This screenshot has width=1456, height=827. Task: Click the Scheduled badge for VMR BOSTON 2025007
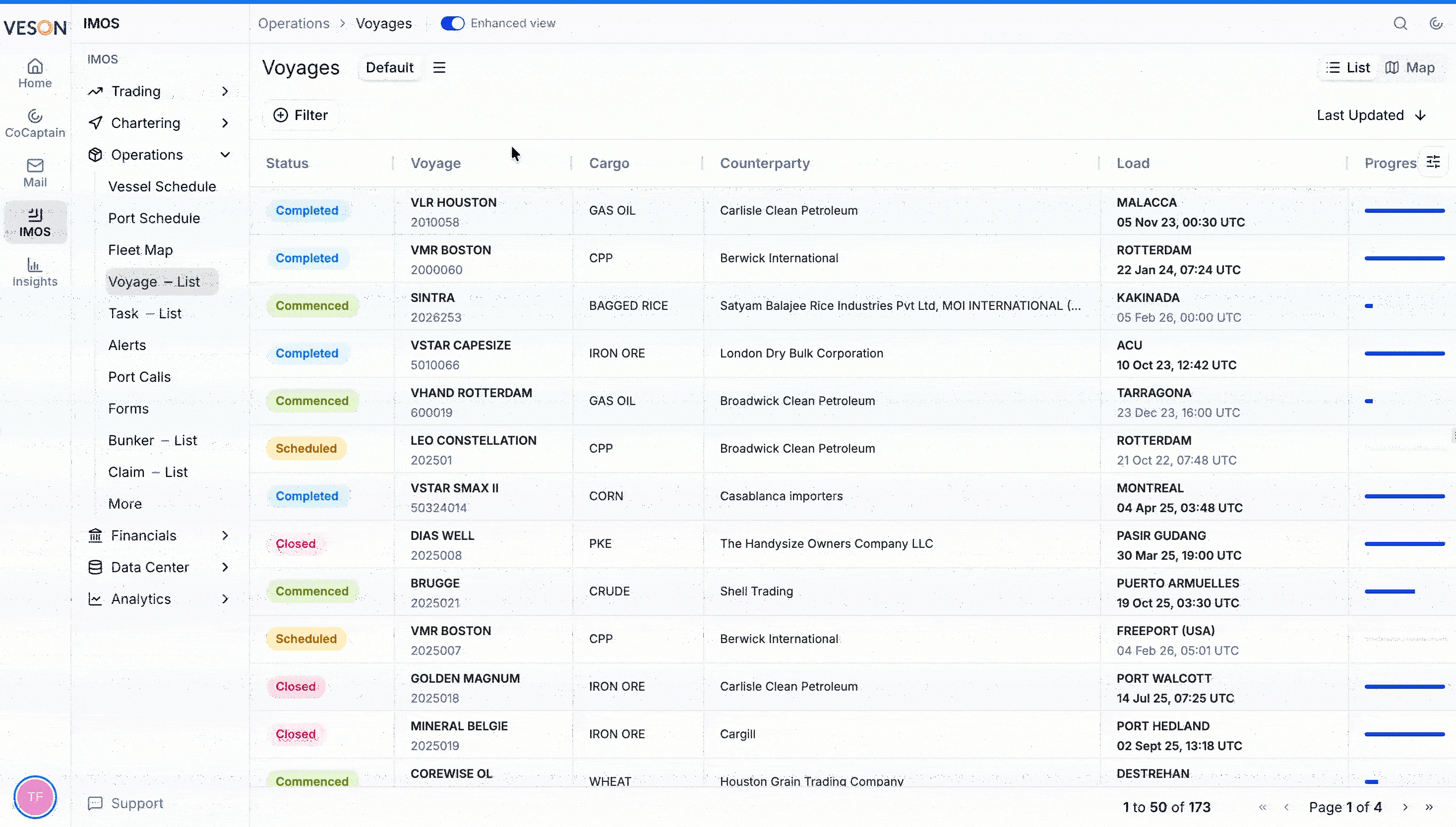[306, 639]
